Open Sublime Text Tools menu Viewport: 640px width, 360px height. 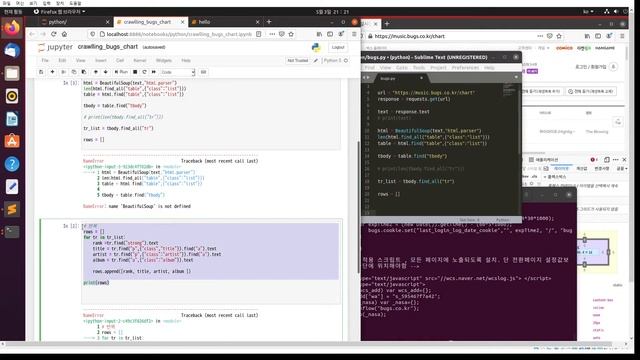419,67
